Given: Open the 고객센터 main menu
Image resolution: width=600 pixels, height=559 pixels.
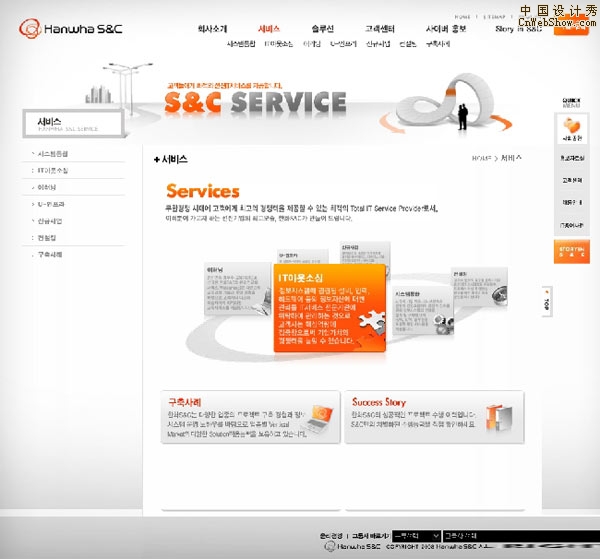Looking at the screenshot, I should (x=380, y=29).
